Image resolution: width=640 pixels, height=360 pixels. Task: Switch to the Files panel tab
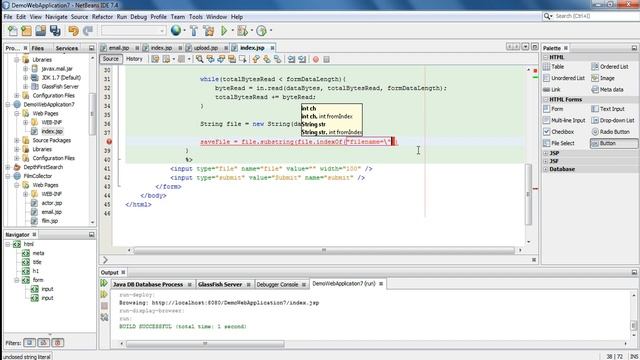click(x=38, y=48)
